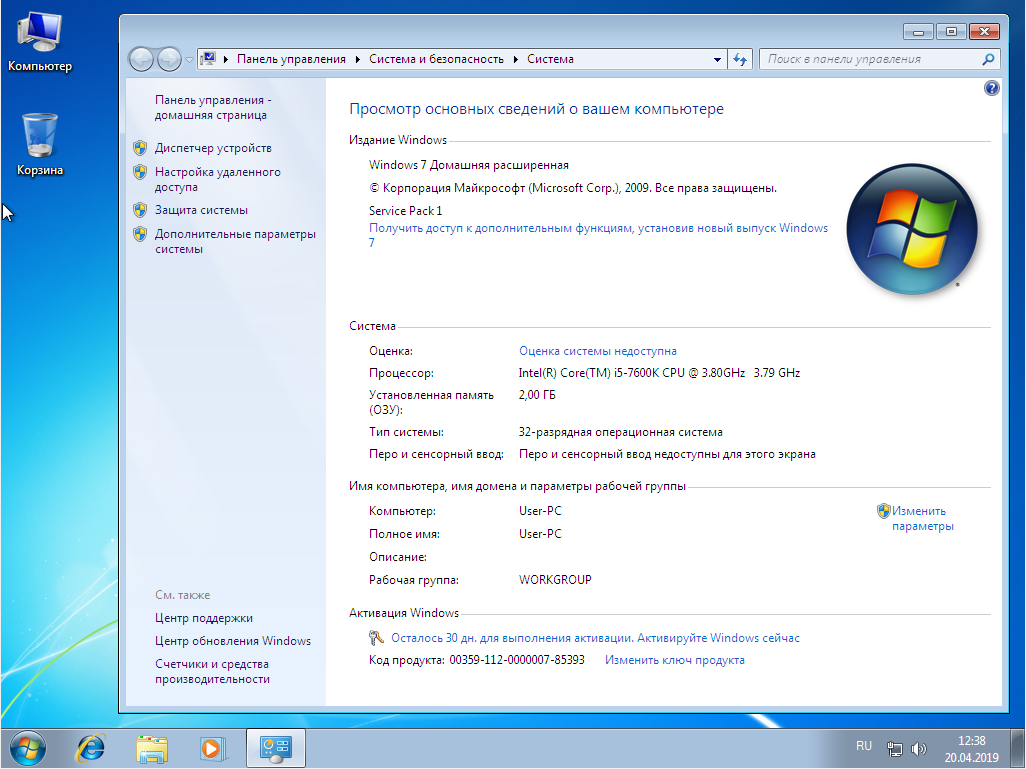Select the Recycle Bin (Корзина) desktop icon
The height and width of the screenshot is (769, 1026).
pyautogui.click(x=40, y=145)
